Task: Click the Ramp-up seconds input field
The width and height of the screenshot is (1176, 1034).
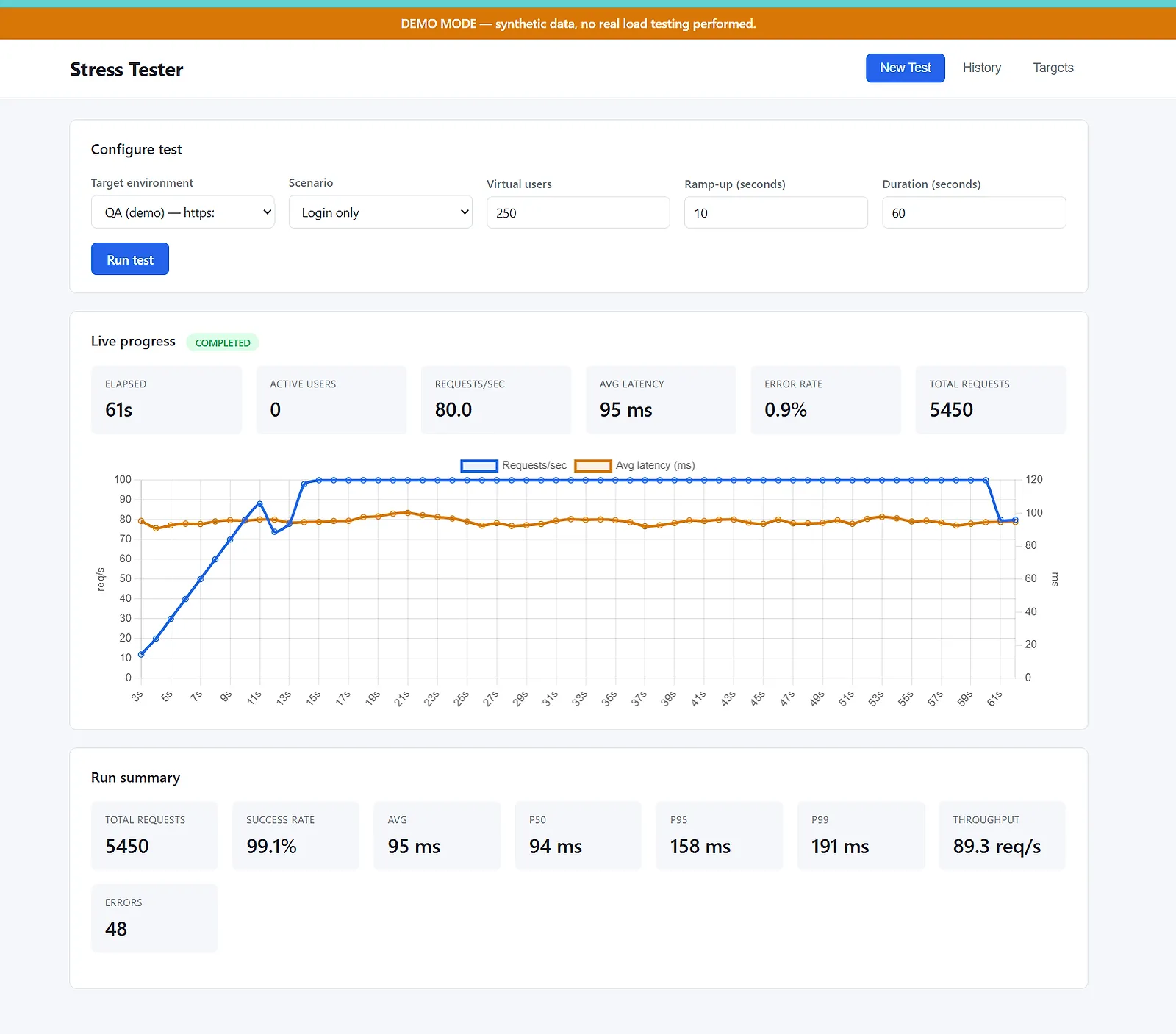Action: (x=776, y=213)
